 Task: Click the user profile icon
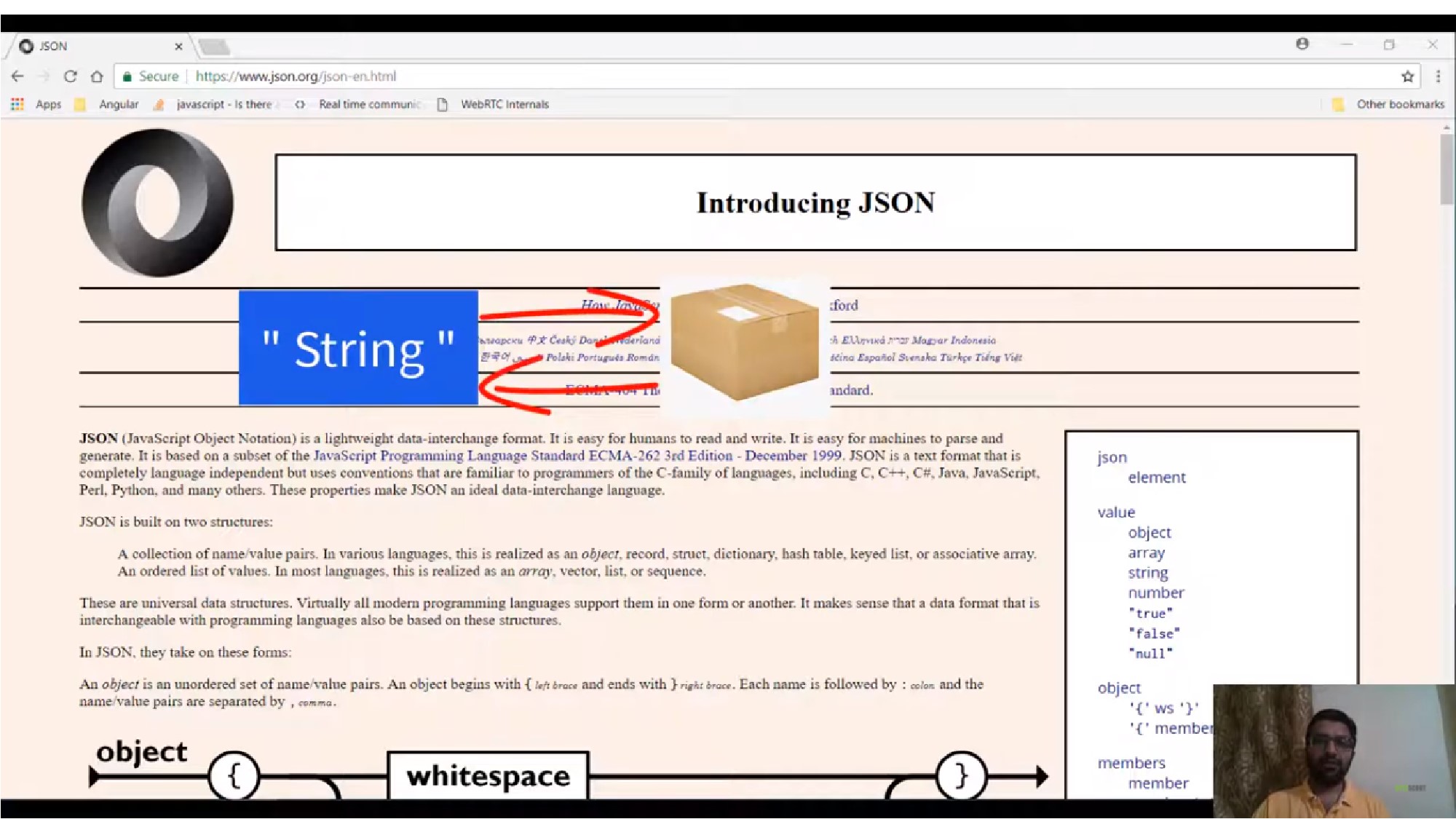1302,44
